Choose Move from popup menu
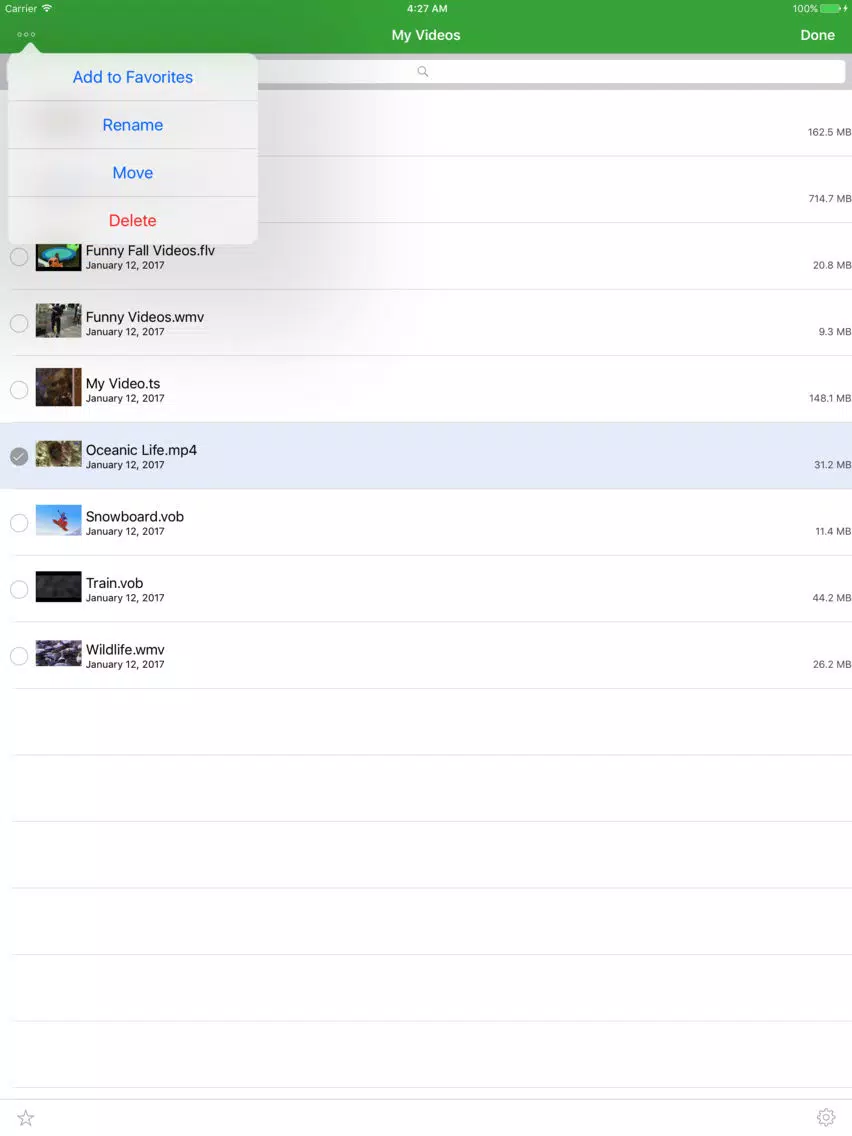The width and height of the screenshot is (852, 1136). (x=133, y=172)
